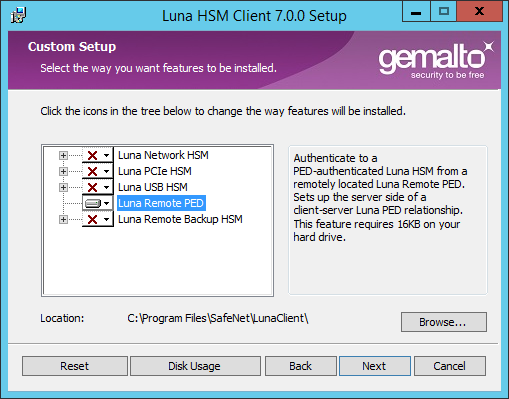The height and width of the screenshot is (399, 509).
Task: Click red X icon for Luna USB HSM
Action: tap(92, 187)
